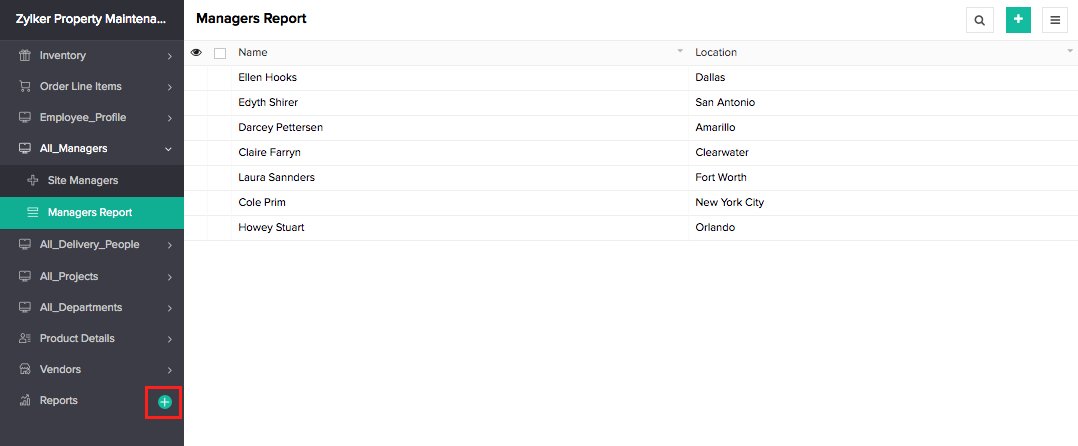This screenshot has width=1078, height=446.
Task: Open the Name column dropdown arrow
Action: tap(680, 52)
